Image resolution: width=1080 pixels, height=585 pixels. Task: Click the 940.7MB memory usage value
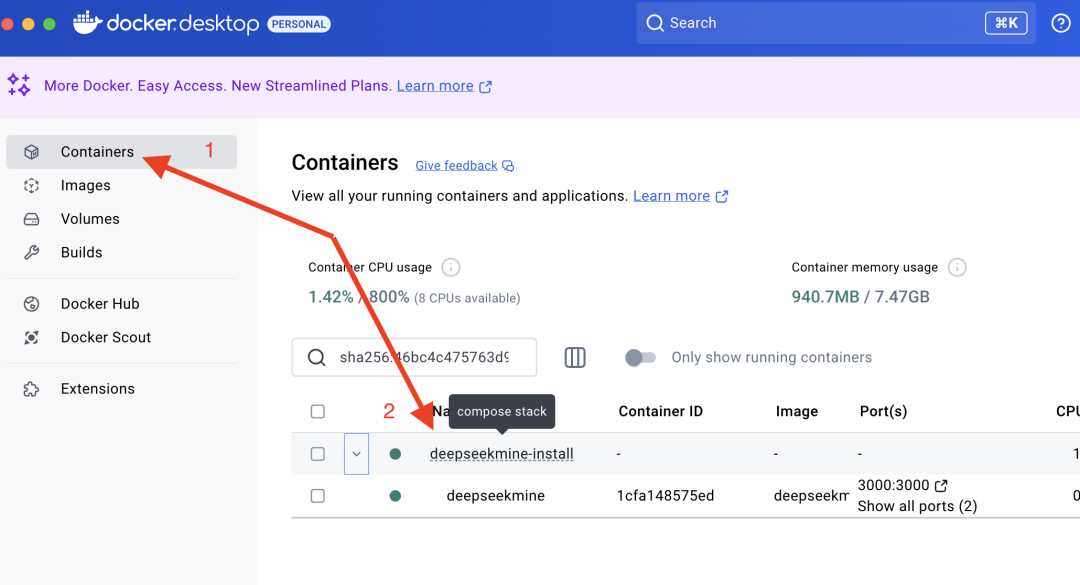(825, 297)
